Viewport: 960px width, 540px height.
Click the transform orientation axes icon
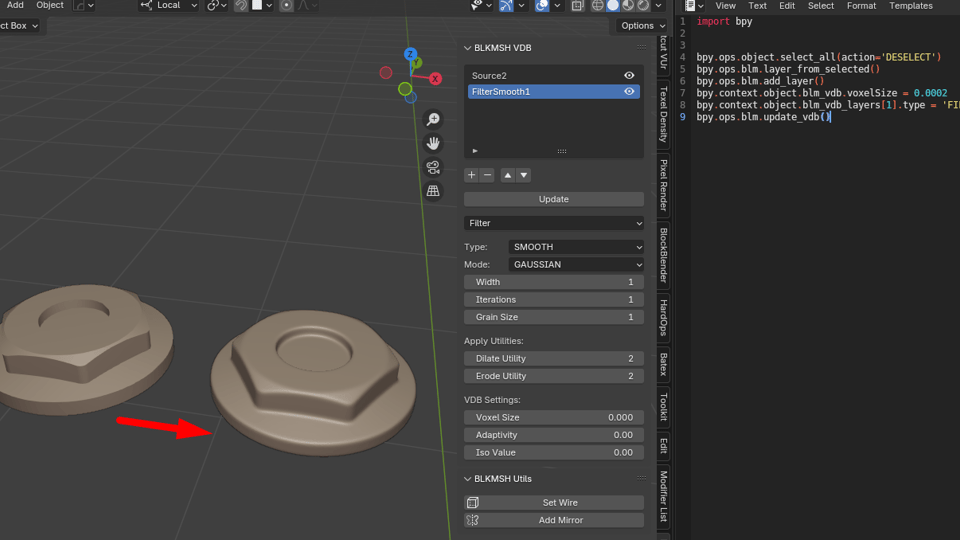pos(146,6)
